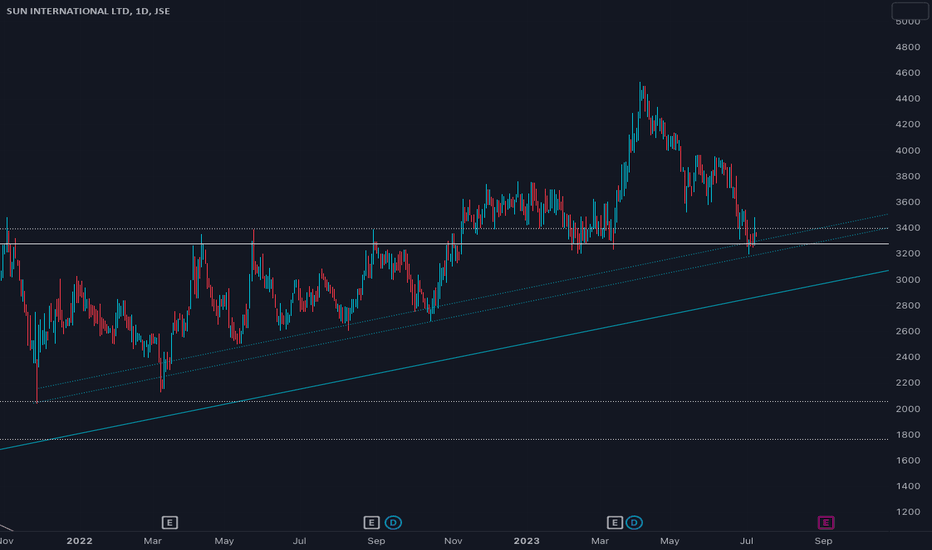Click the 3800 price axis label

coord(908,176)
